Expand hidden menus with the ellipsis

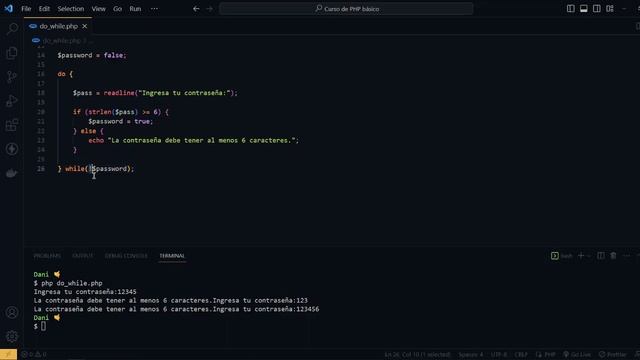154,9
